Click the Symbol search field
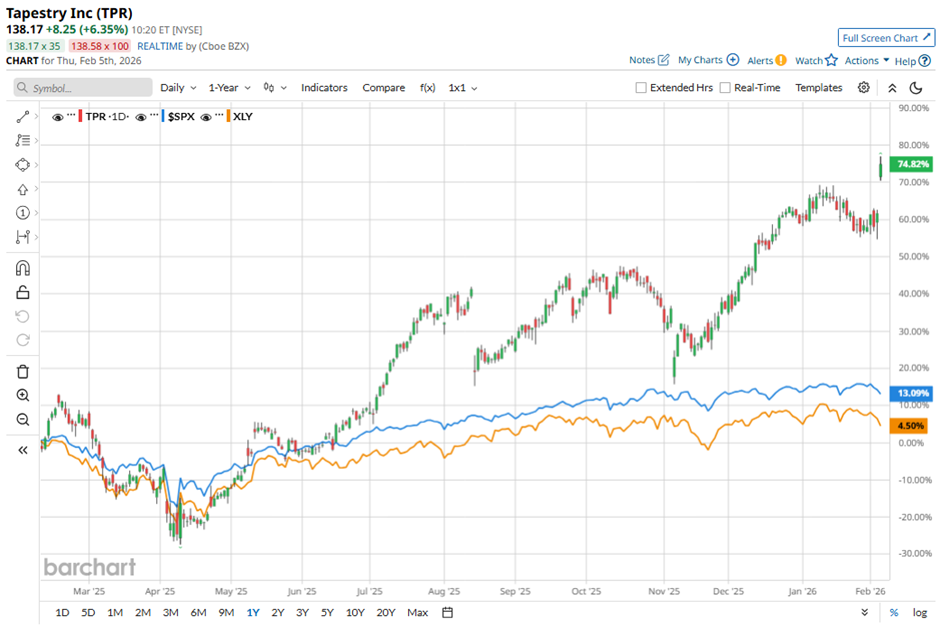This screenshot has width=940, height=627. [84, 88]
